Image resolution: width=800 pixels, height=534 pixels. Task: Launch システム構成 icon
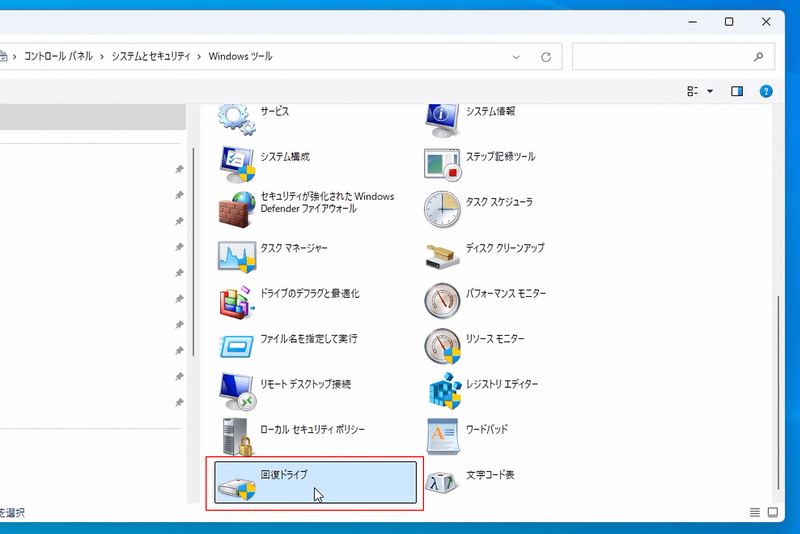tap(237, 164)
